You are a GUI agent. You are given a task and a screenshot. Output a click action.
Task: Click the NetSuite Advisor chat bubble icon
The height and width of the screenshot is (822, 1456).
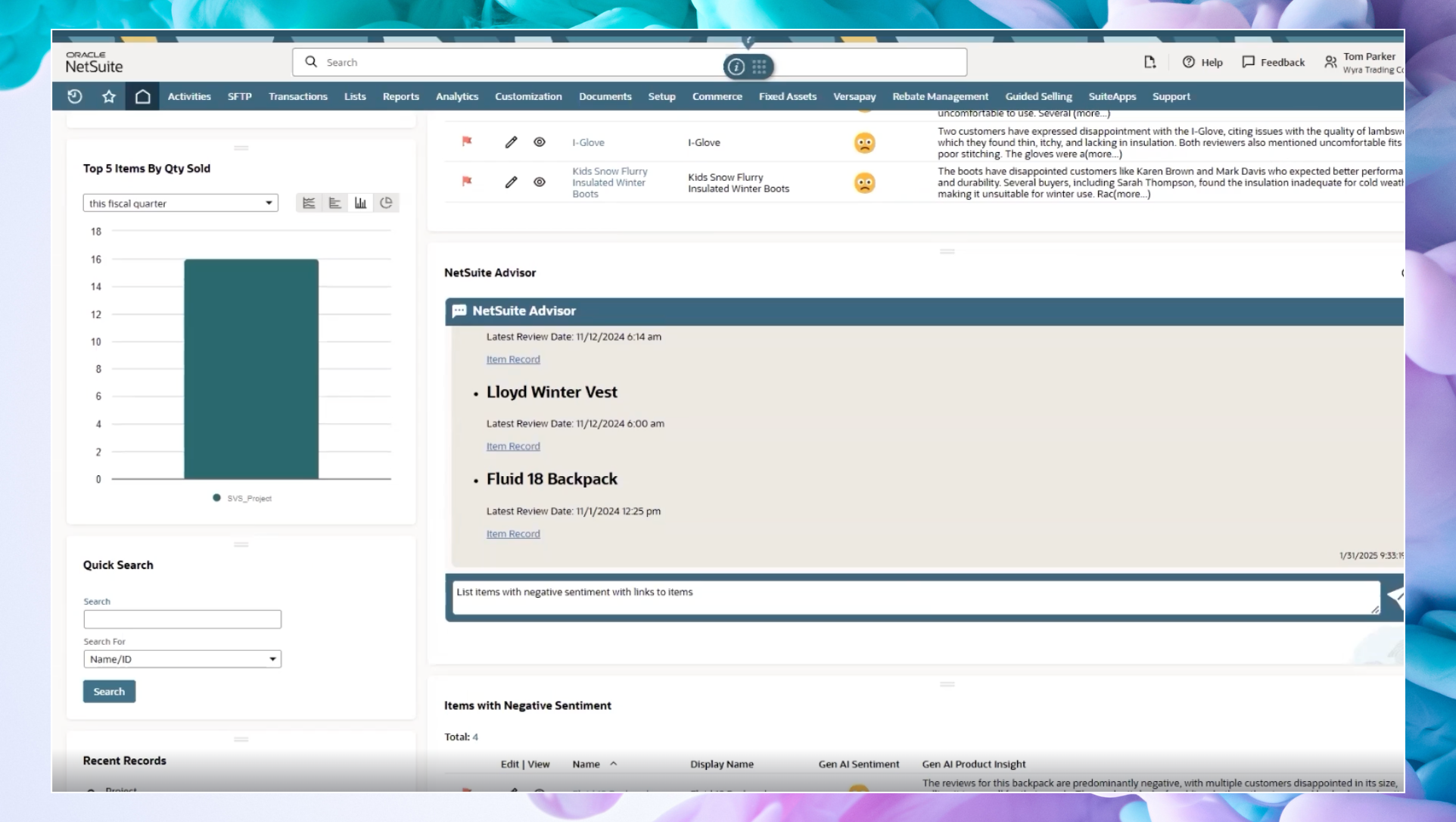459,311
